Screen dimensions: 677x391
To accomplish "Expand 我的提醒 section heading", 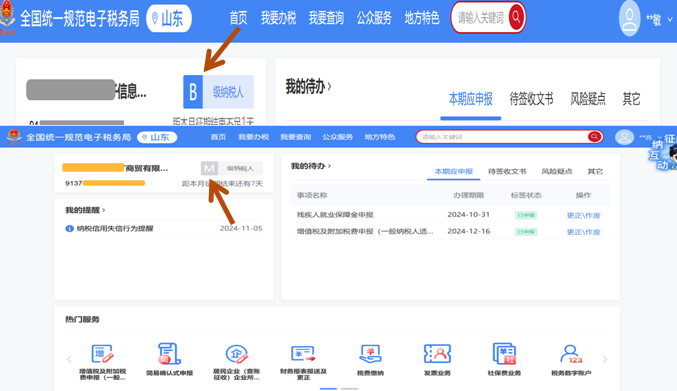I will click(x=85, y=210).
